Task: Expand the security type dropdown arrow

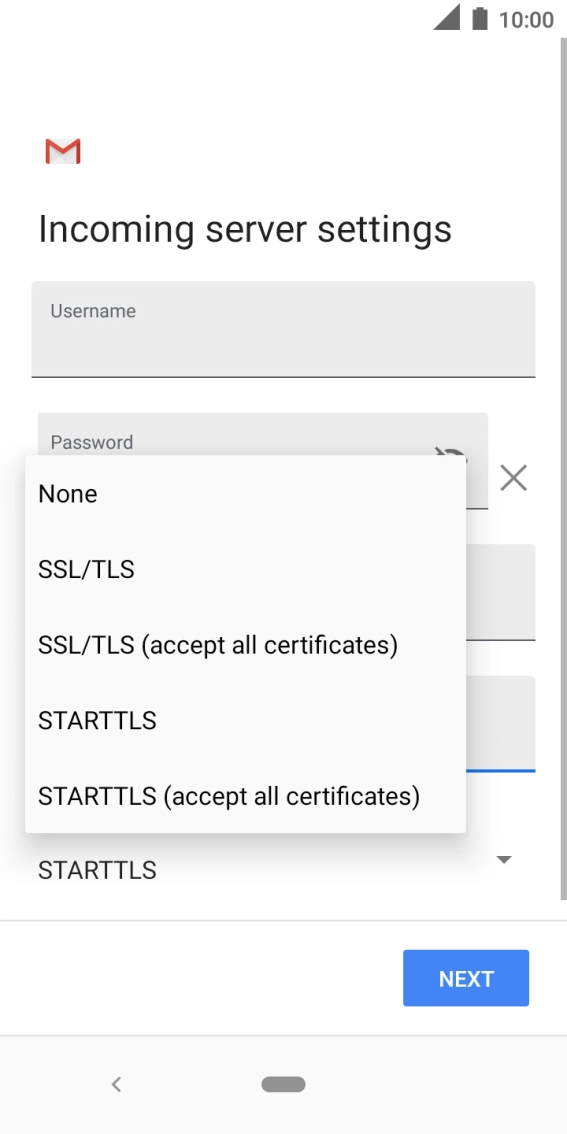Action: [x=504, y=860]
